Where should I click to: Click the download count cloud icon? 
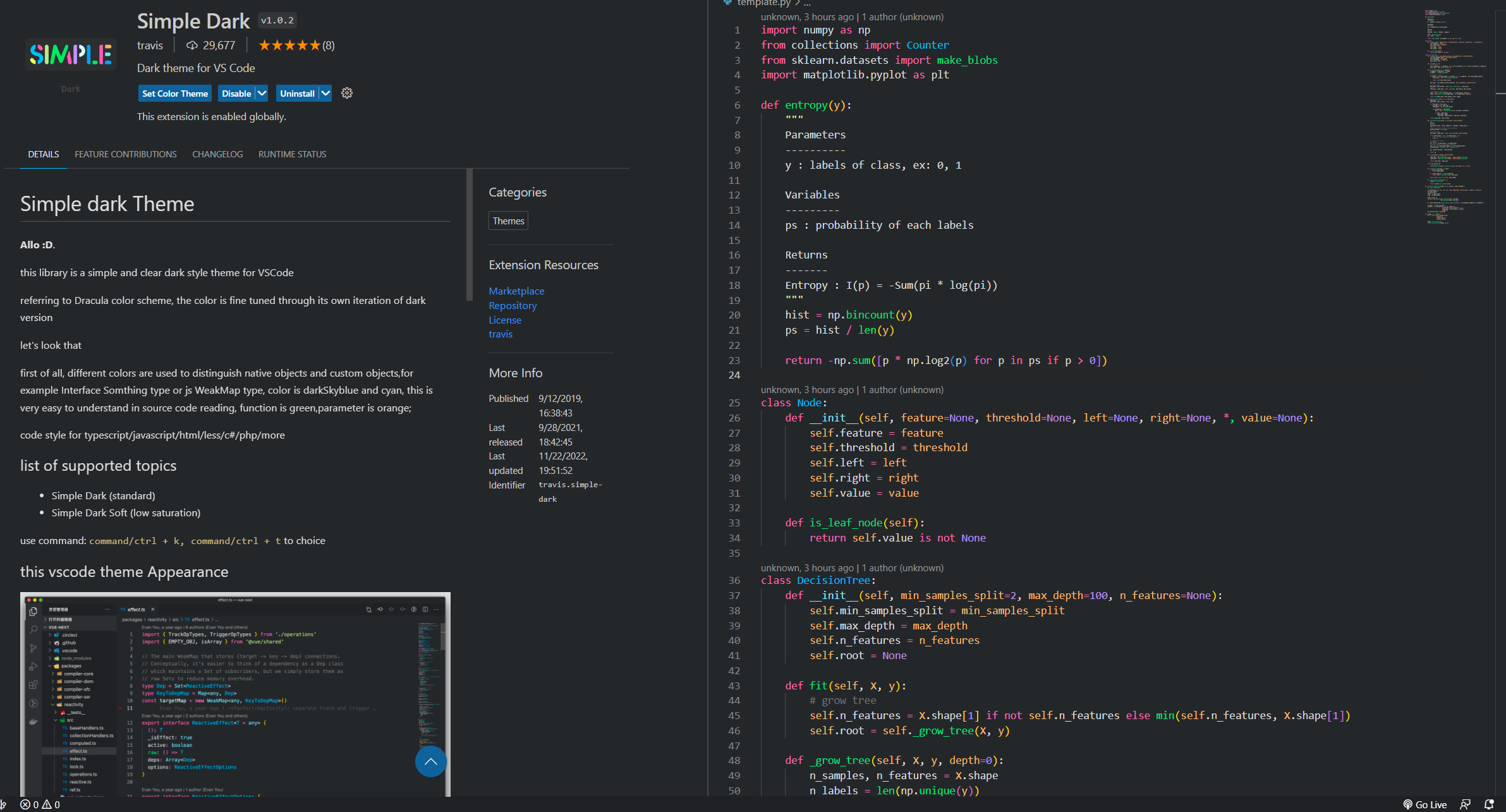[x=191, y=45]
